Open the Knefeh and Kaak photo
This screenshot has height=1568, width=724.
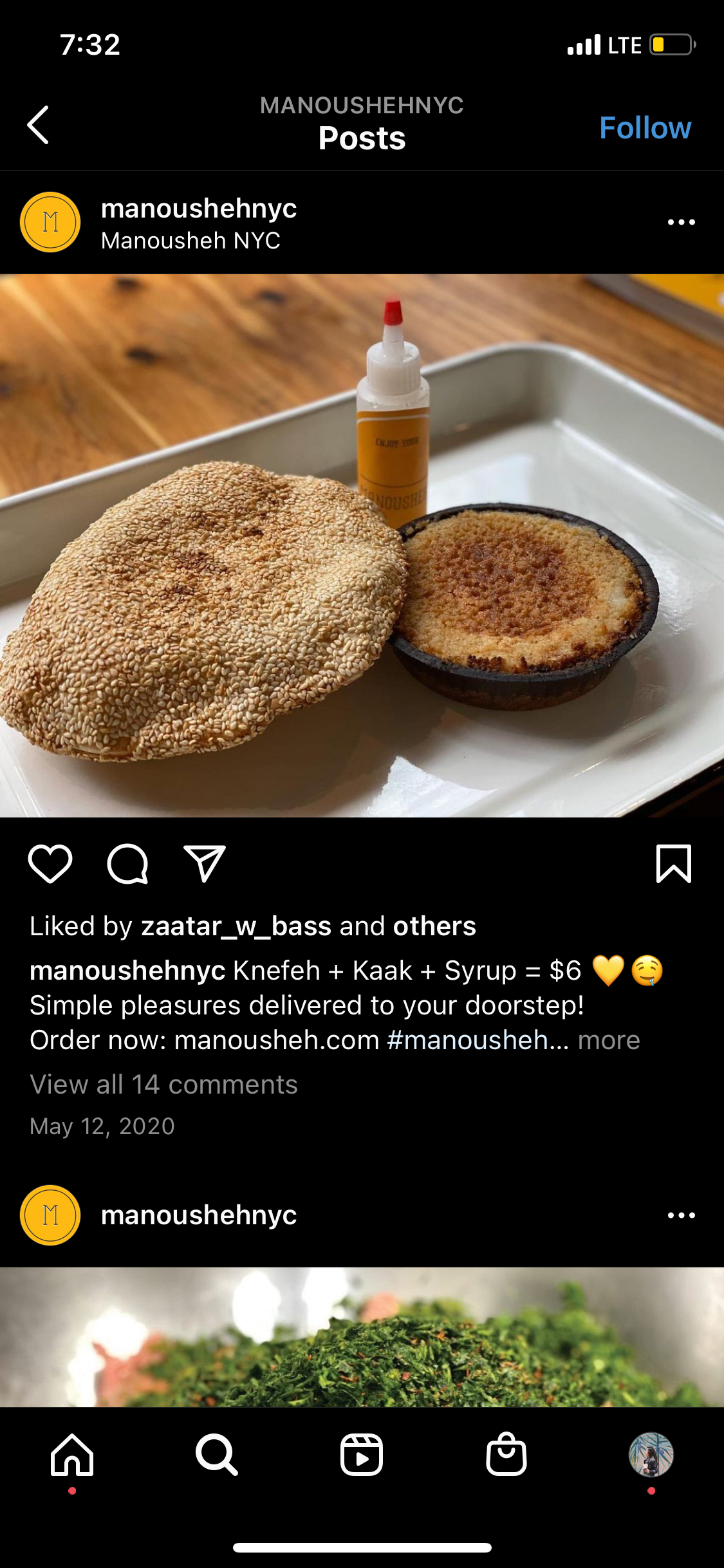coord(362,546)
